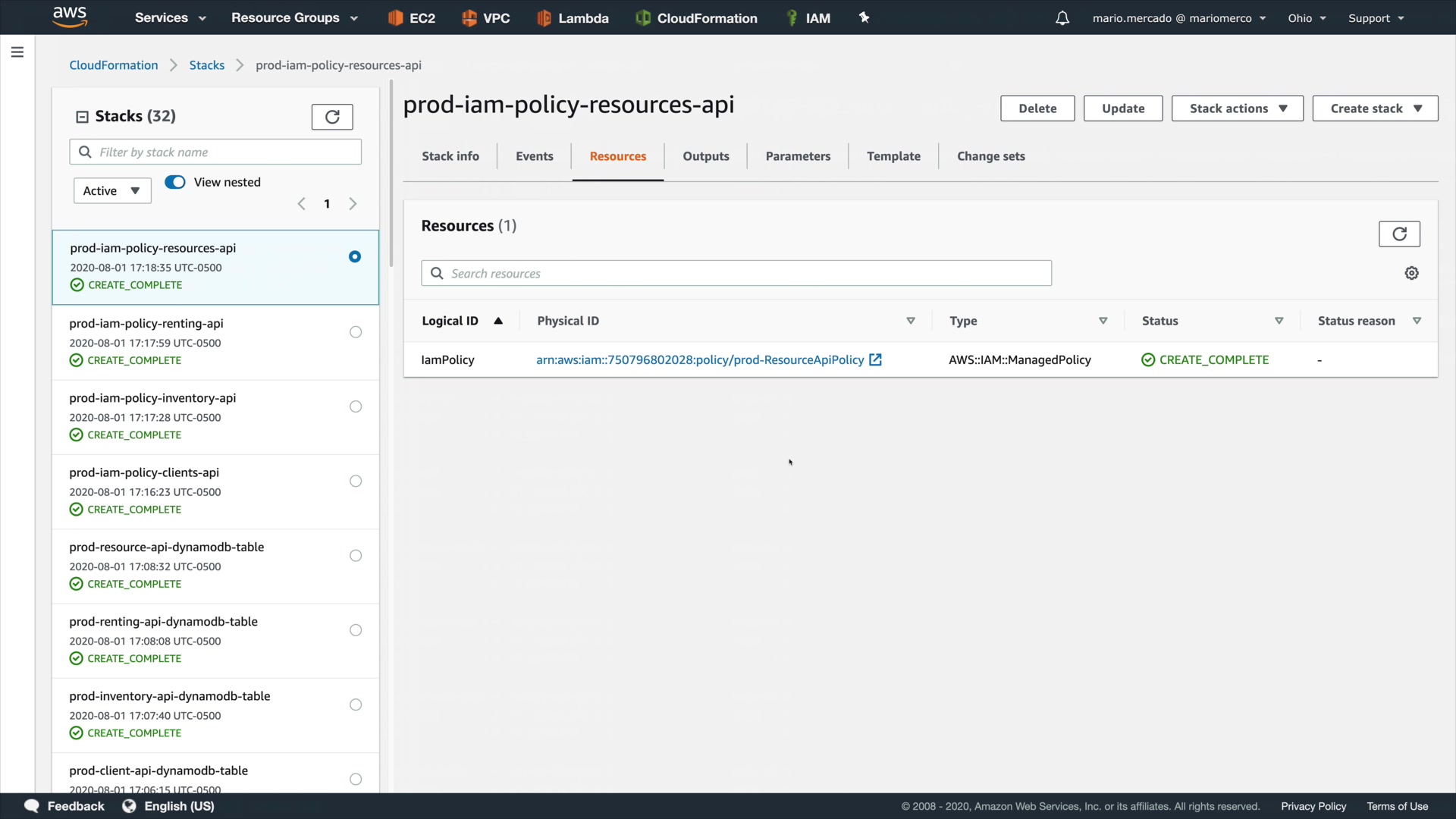Refresh the Resources table
This screenshot has height=819, width=1456.
[1398, 234]
